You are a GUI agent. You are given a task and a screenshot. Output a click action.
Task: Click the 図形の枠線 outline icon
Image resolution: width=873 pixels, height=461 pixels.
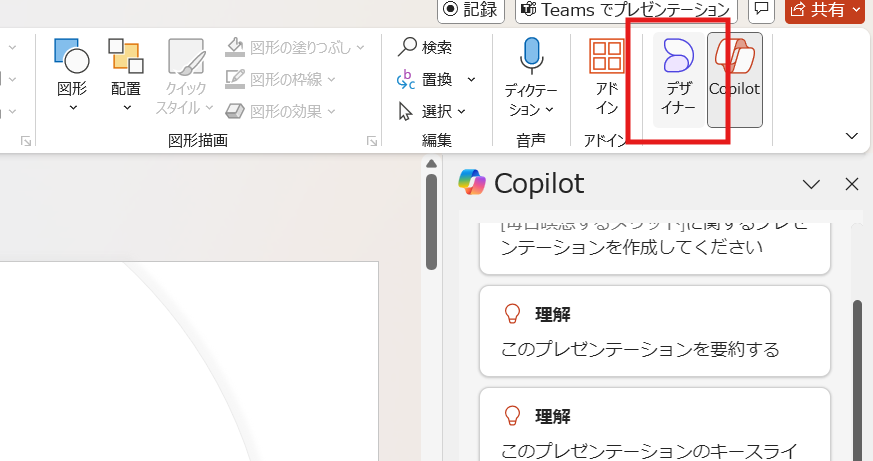(235, 79)
